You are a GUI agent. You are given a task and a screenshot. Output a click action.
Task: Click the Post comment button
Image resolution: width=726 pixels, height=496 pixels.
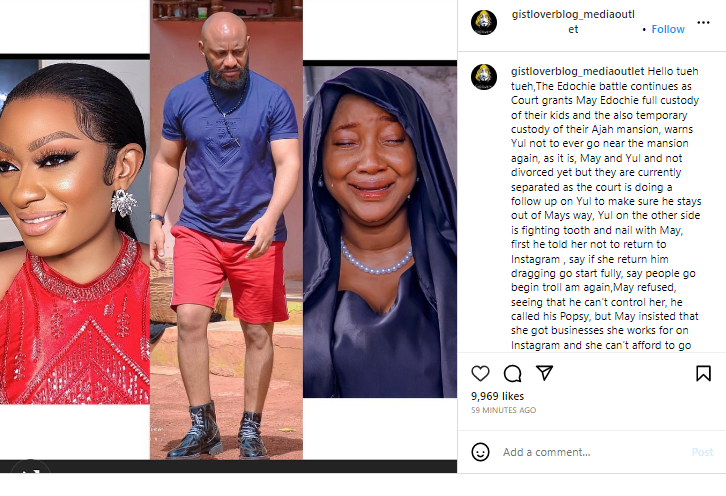[x=702, y=452]
